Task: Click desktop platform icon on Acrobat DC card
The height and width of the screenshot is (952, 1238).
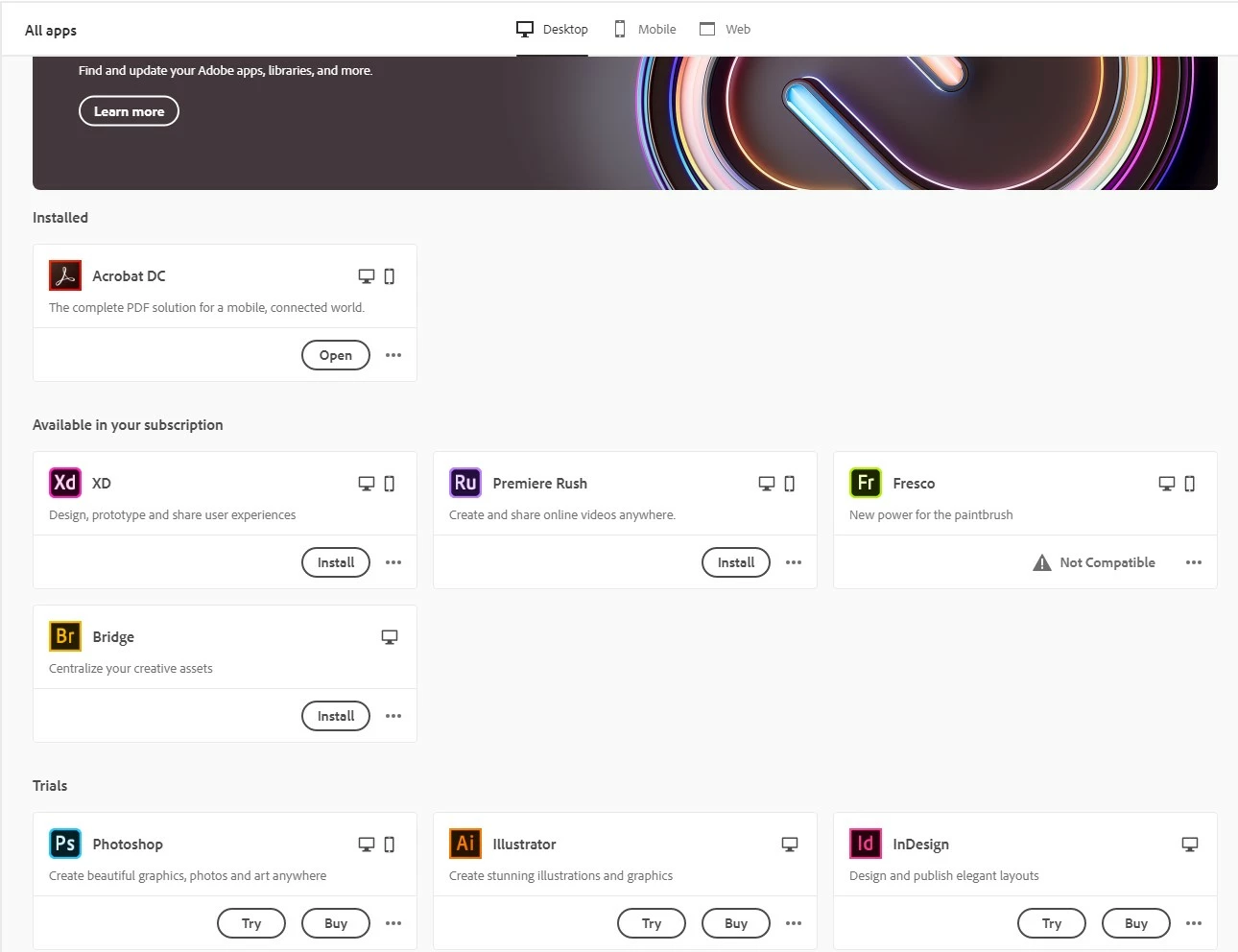Action: tap(367, 276)
